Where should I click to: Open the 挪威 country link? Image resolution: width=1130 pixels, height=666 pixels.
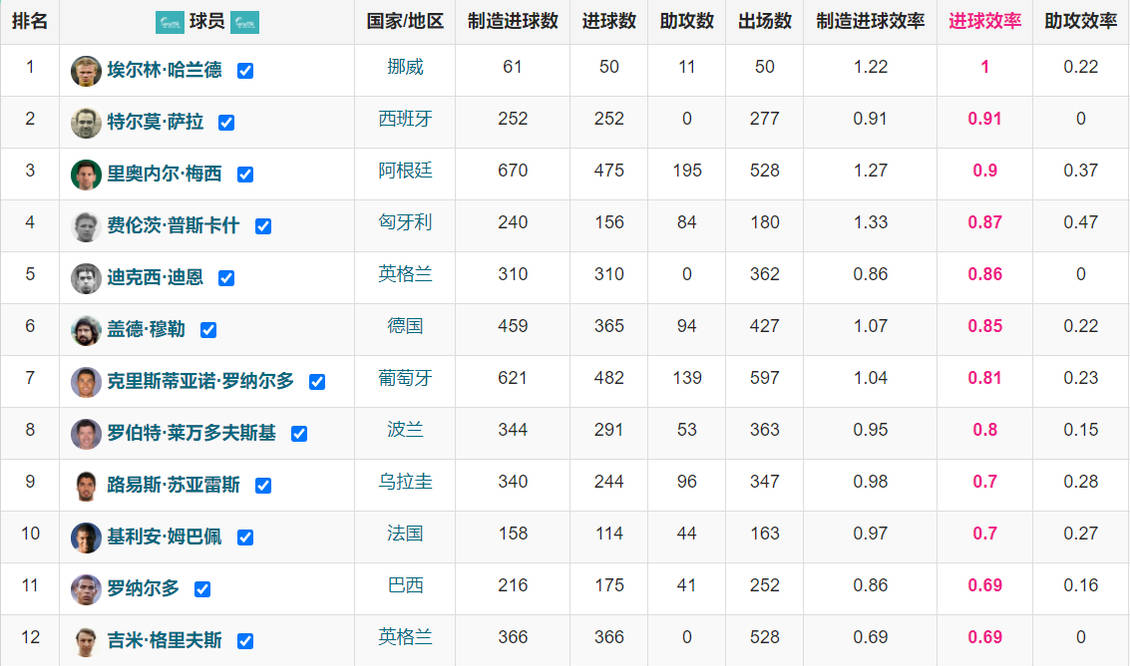tap(405, 67)
